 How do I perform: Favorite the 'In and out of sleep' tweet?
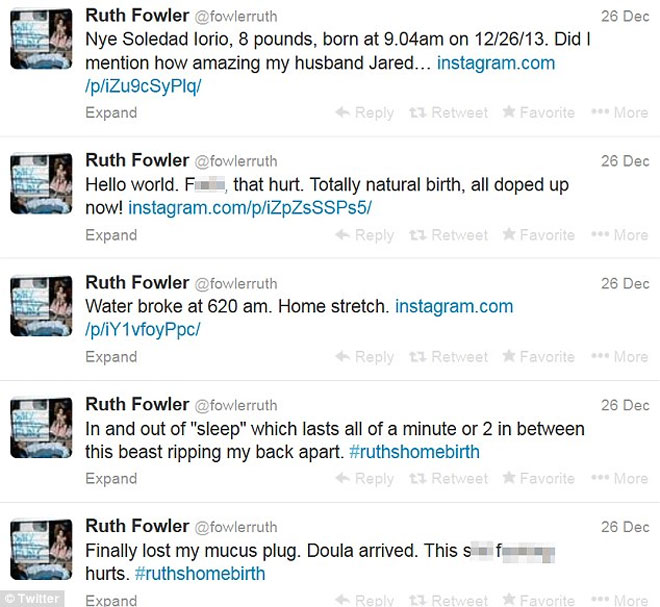(x=538, y=479)
